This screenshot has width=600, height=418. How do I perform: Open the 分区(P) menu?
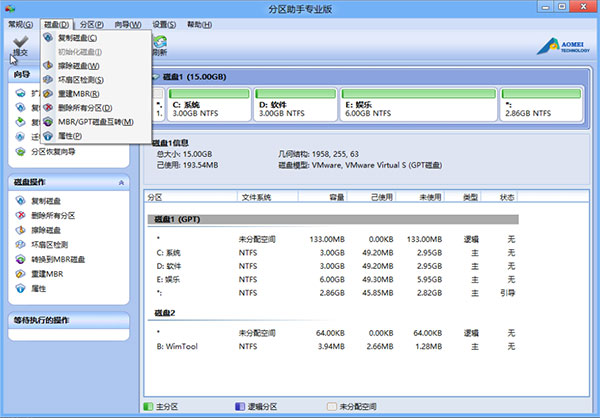[x=92, y=23]
